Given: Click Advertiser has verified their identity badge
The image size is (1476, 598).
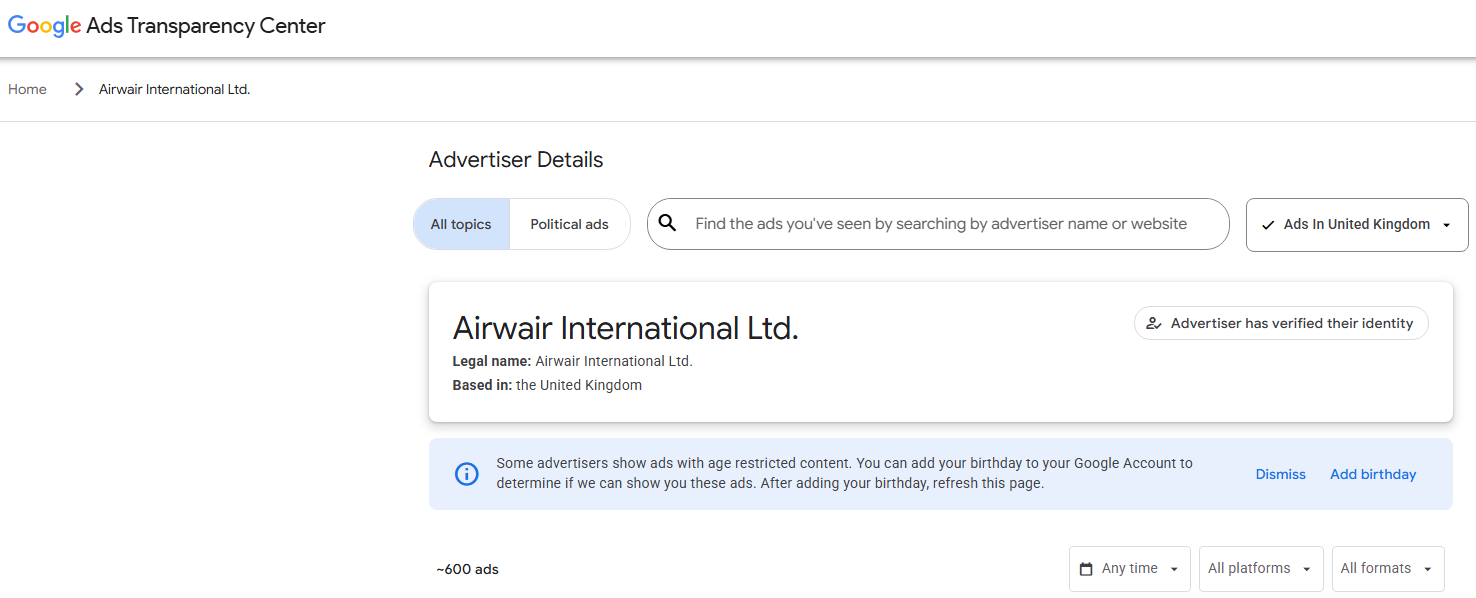Looking at the screenshot, I should [x=1281, y=323].
